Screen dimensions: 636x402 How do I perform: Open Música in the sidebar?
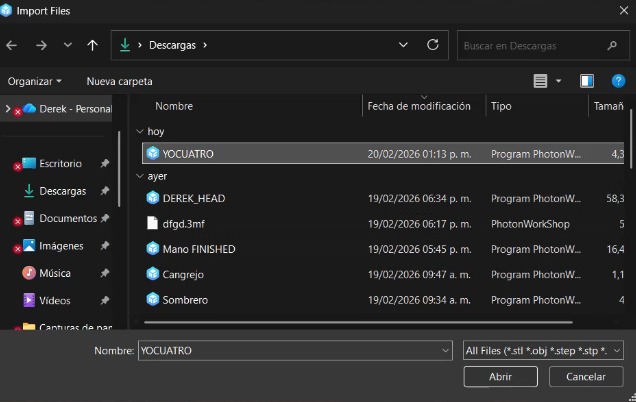tap(55, 273)
